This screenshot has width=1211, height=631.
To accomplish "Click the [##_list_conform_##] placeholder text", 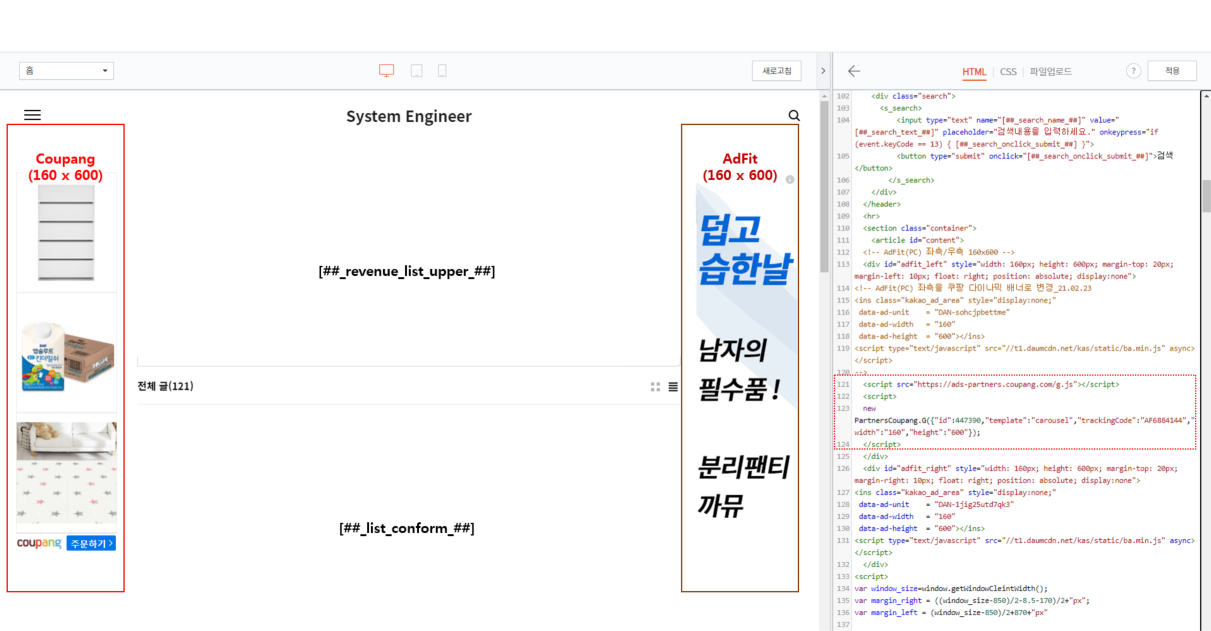I will point(407,528).
